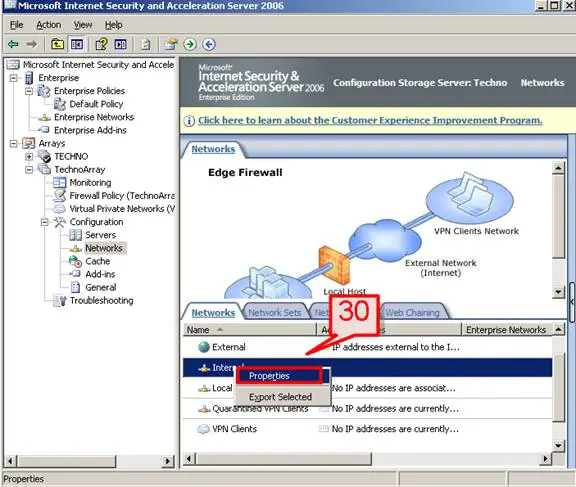The image size is (576, 487).
Task: Click the green Back arrow toolbar icon
Action: coord(13,44)
